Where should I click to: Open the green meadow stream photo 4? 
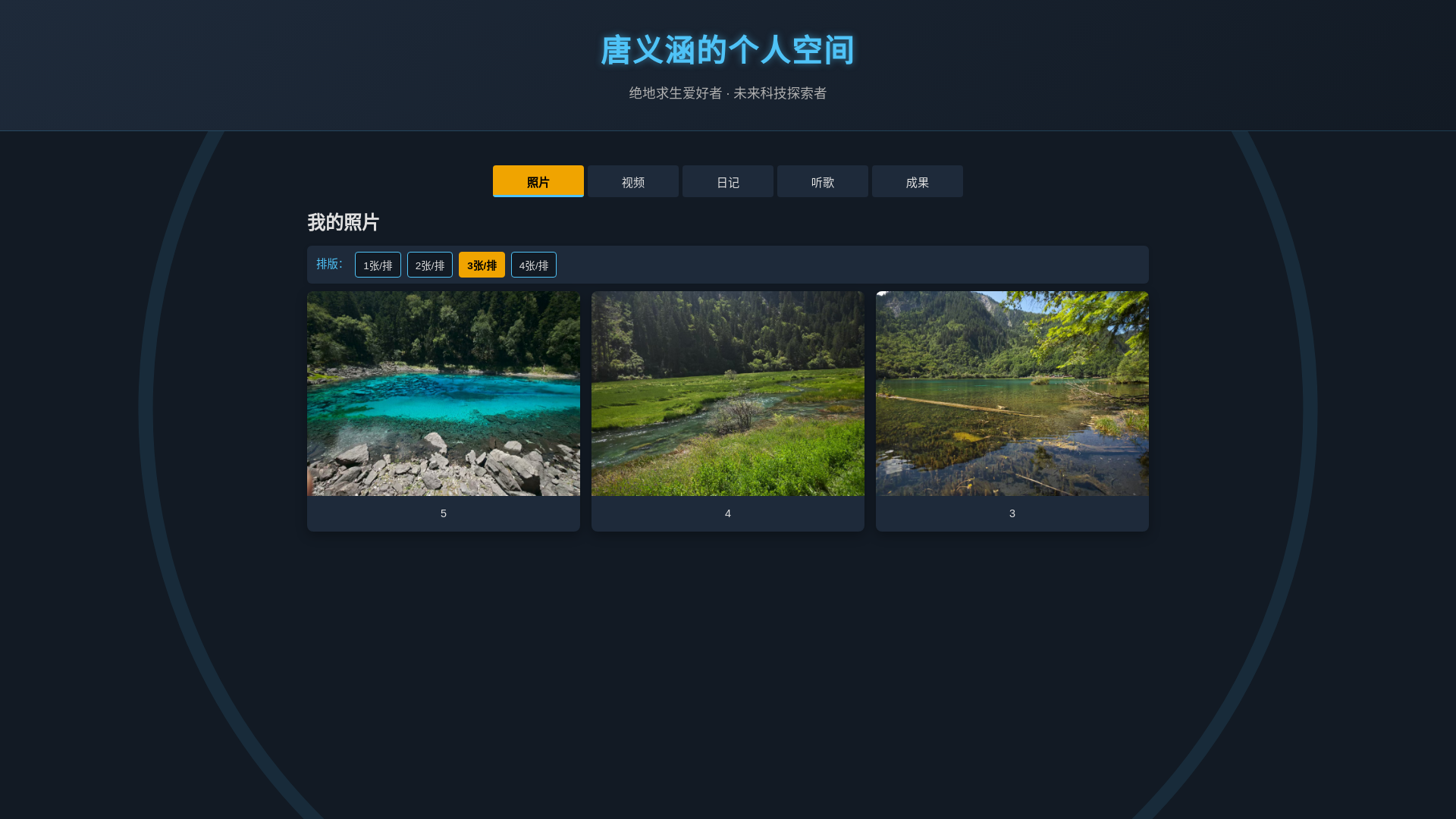tap(728, 394)
